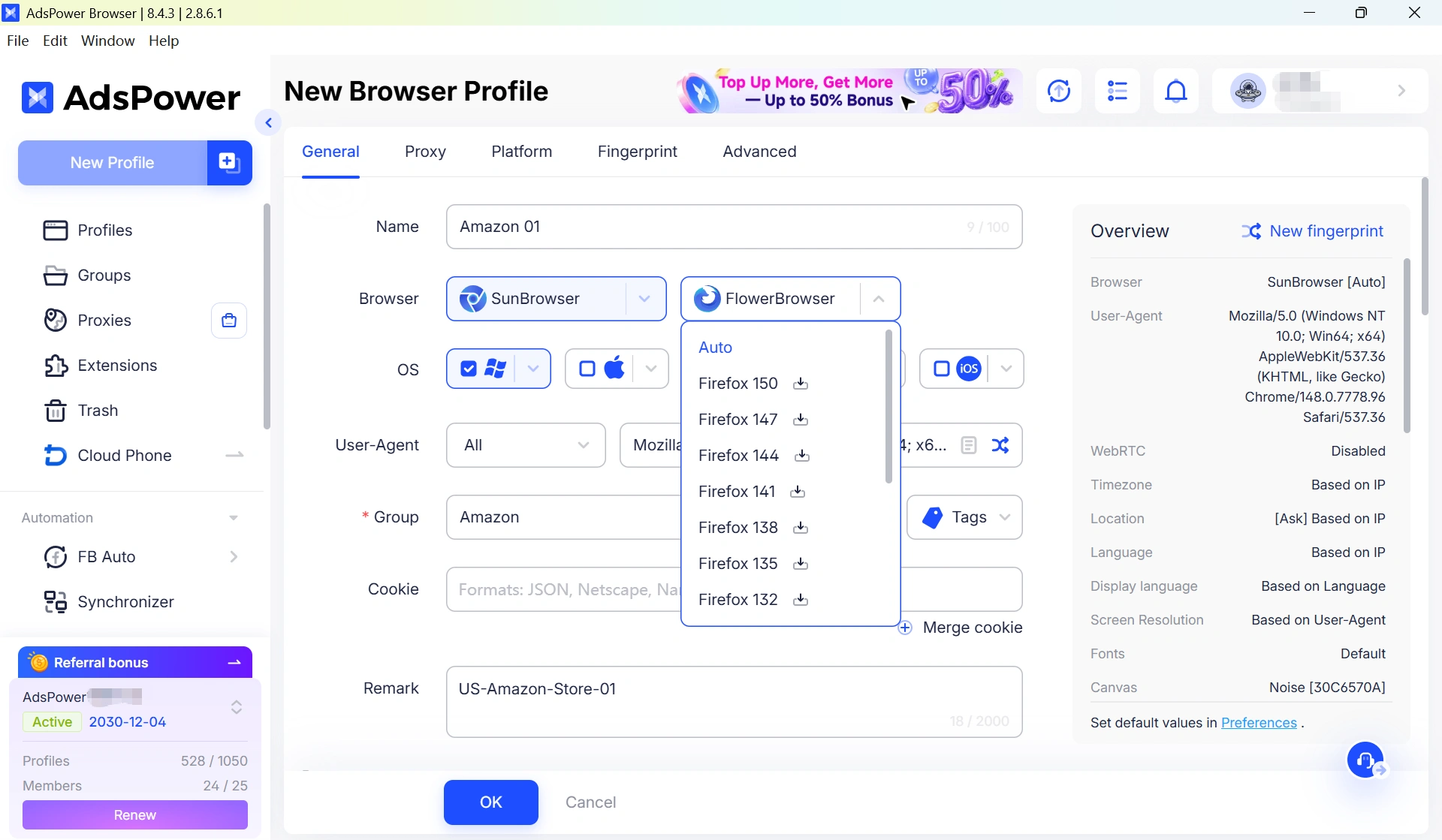
Task: Open the Preferences link
Action: pyautogui.click(x=1259, y=722)
